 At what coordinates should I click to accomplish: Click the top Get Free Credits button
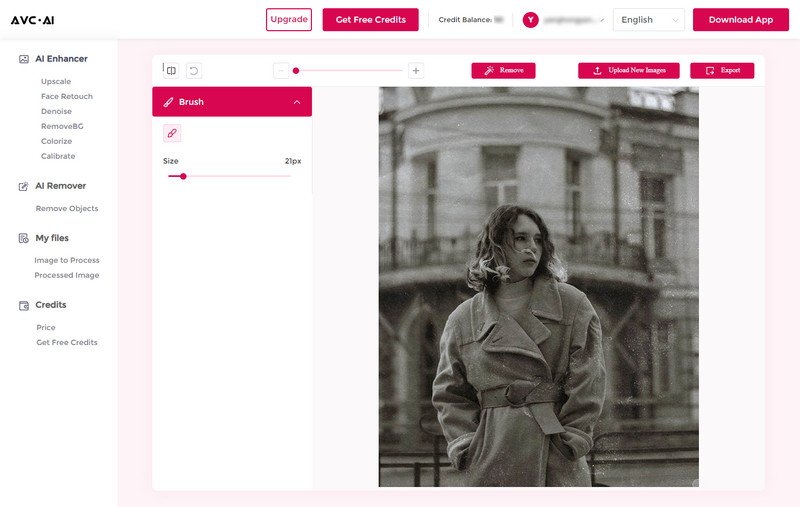tap(370, 19)
